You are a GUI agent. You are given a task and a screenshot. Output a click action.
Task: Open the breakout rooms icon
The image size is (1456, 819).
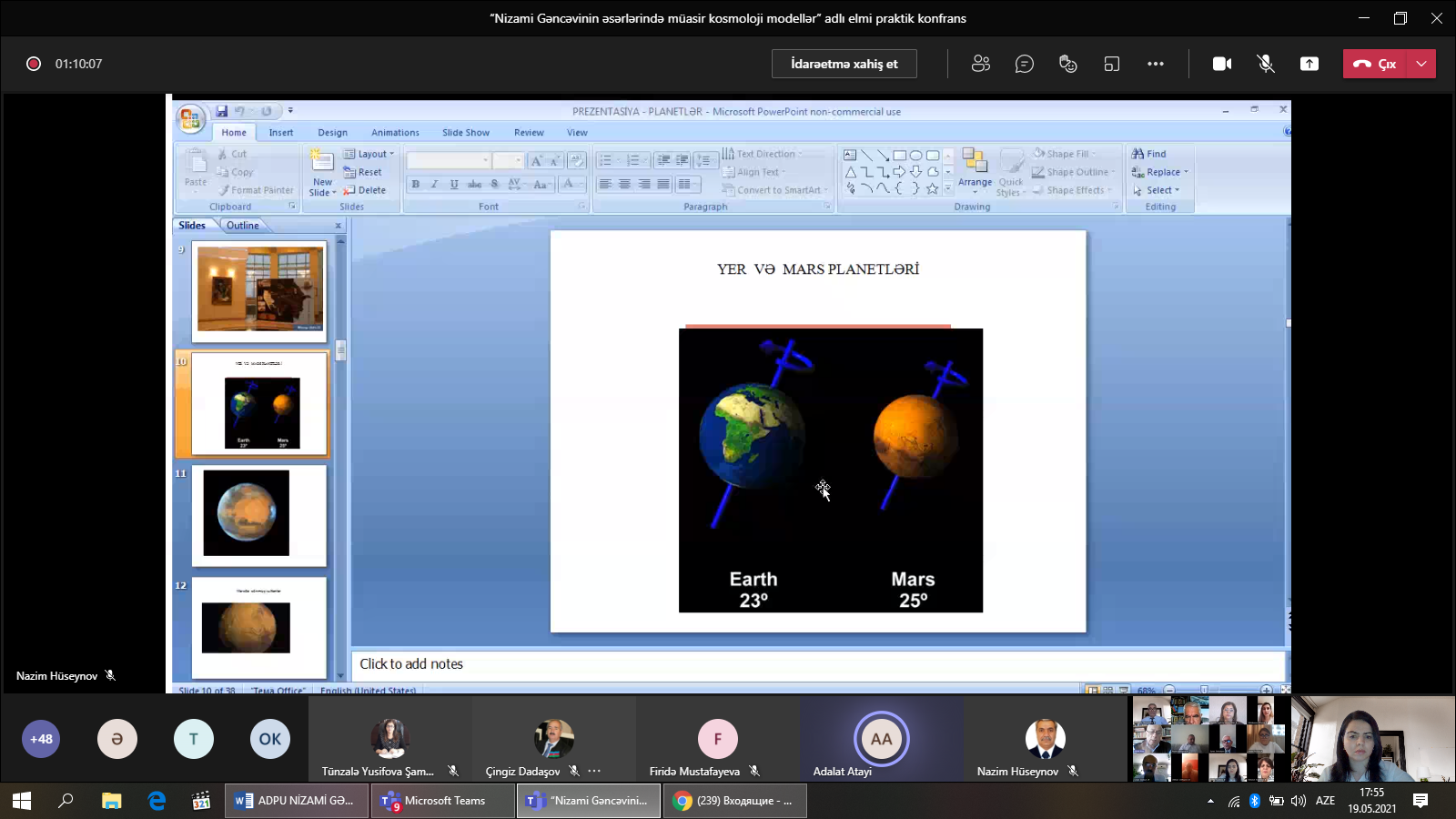(x=1111, y=64)
